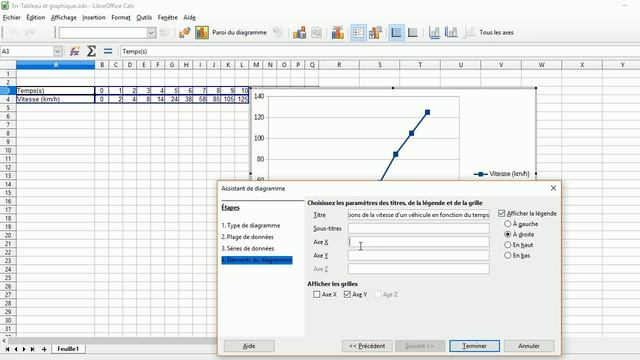Uncheck Afficher la légende checkbox

(x=502, y=213)
